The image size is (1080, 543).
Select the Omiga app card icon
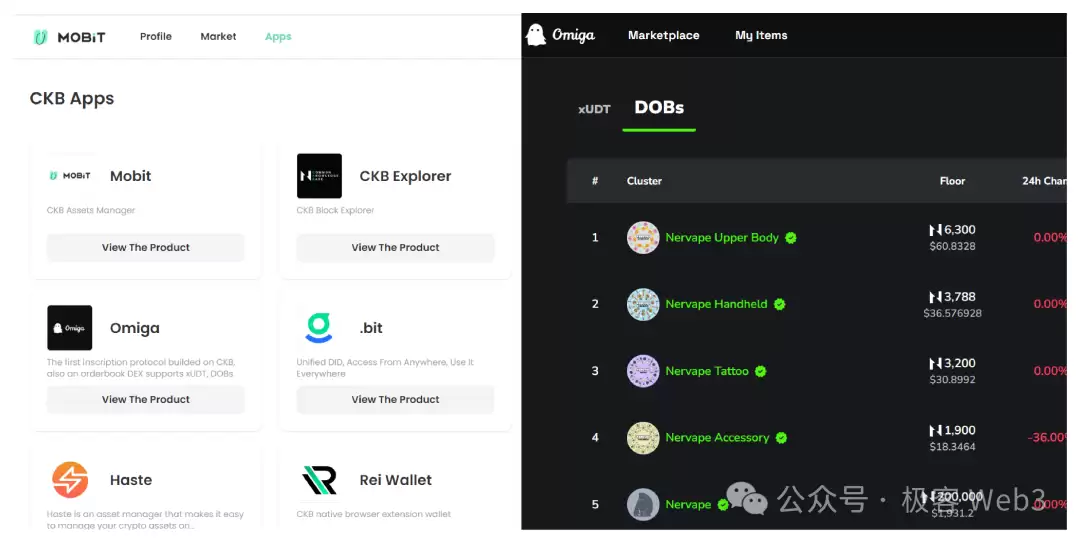[70, 328]
